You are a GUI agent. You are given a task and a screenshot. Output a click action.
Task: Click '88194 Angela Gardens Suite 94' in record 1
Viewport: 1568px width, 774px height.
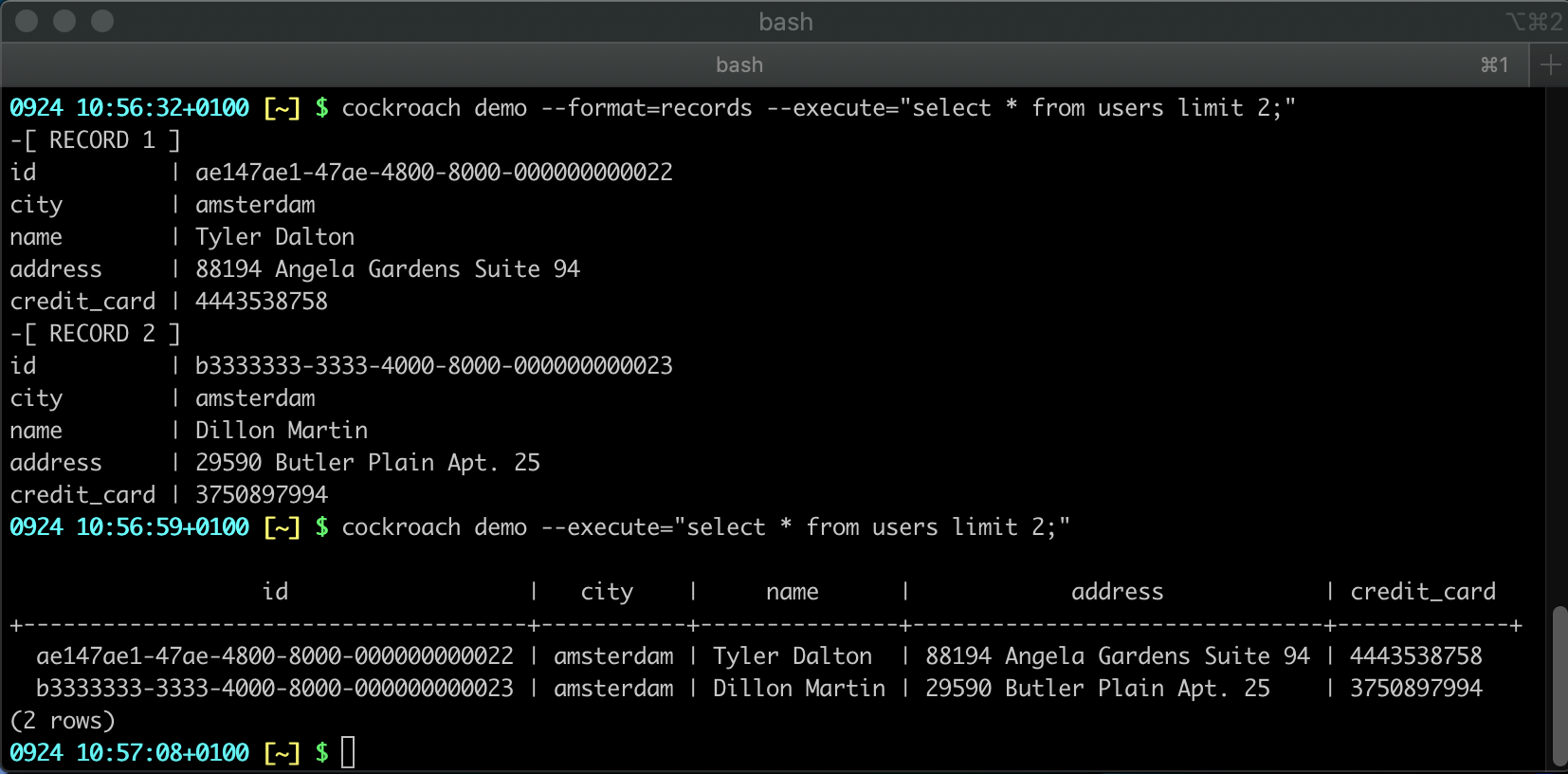(388, 269)
